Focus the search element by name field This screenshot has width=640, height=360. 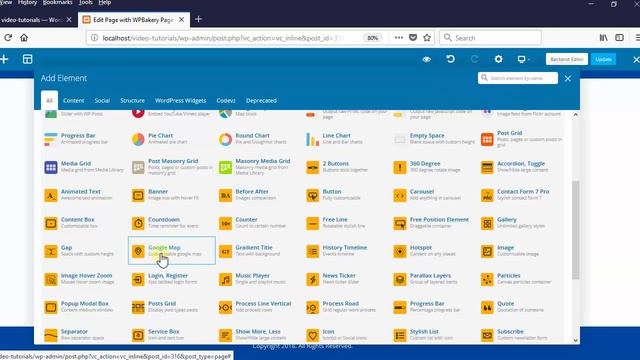point(518,78)
